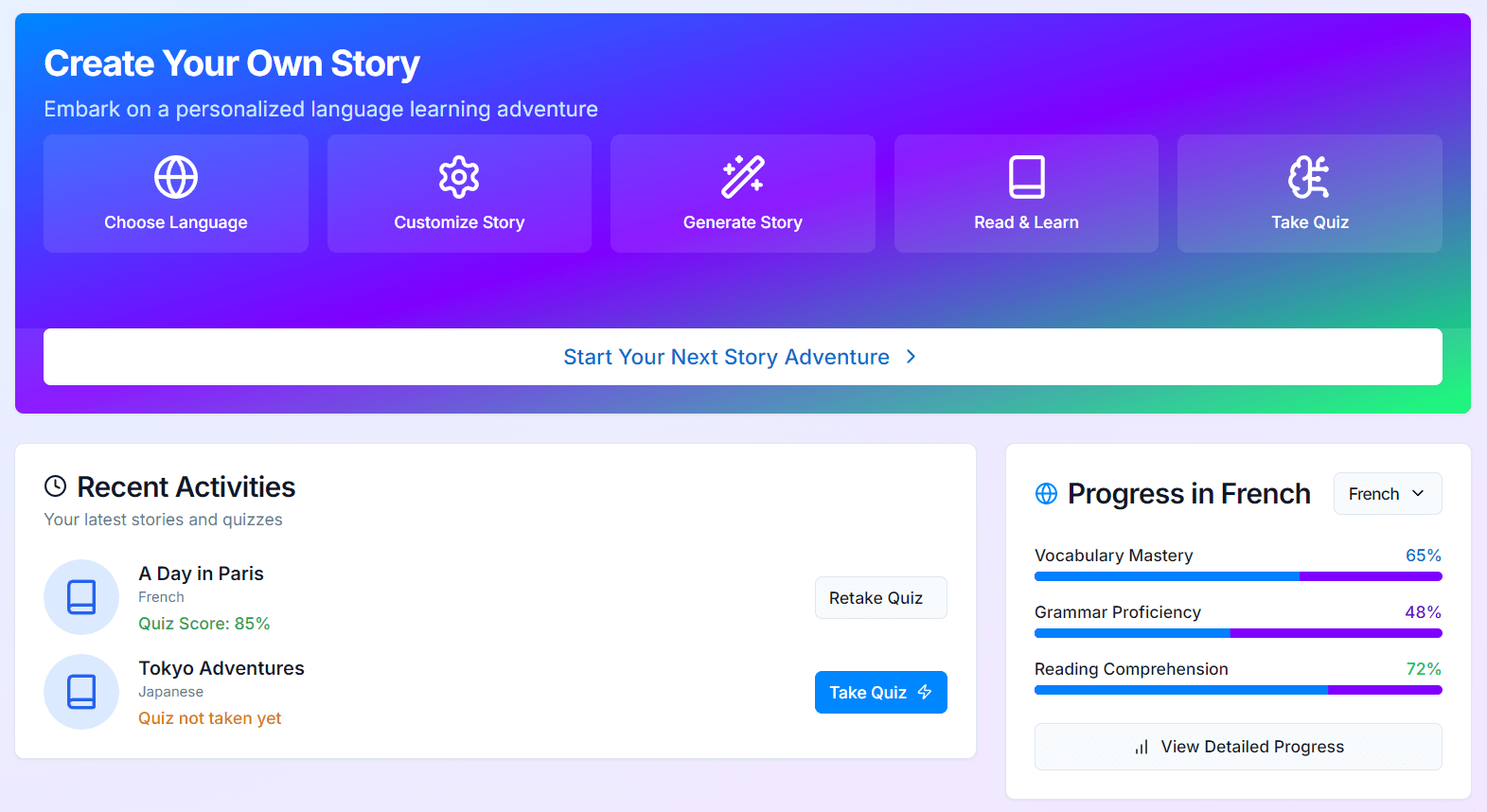1487x812 pixels.
Task: Click the clock icon next to Recent Activities
Action: pos(56,486)
